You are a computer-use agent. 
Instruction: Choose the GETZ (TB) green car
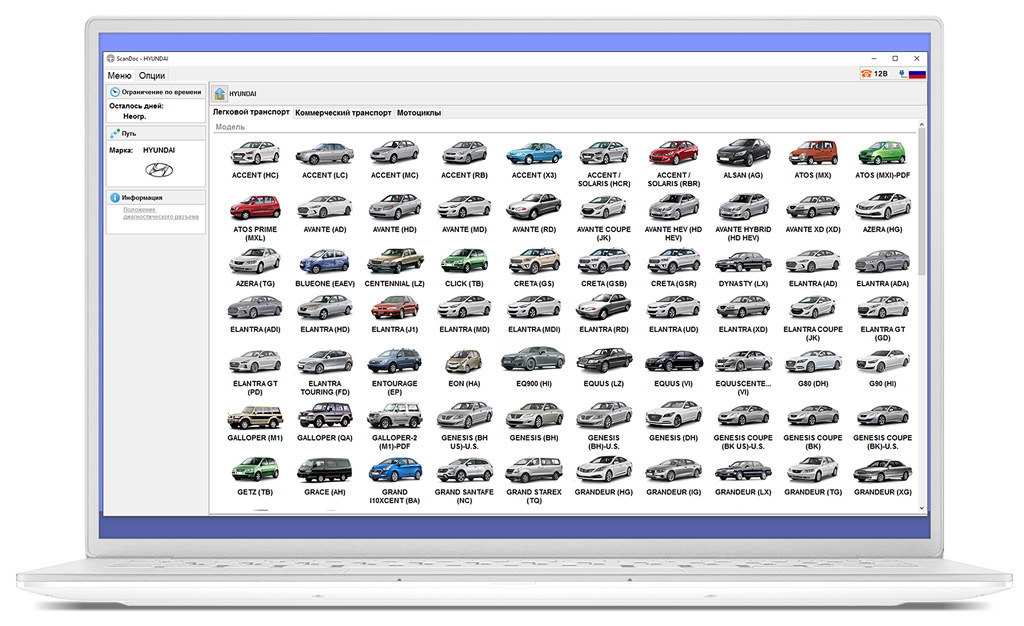click(x=255, y=477)
